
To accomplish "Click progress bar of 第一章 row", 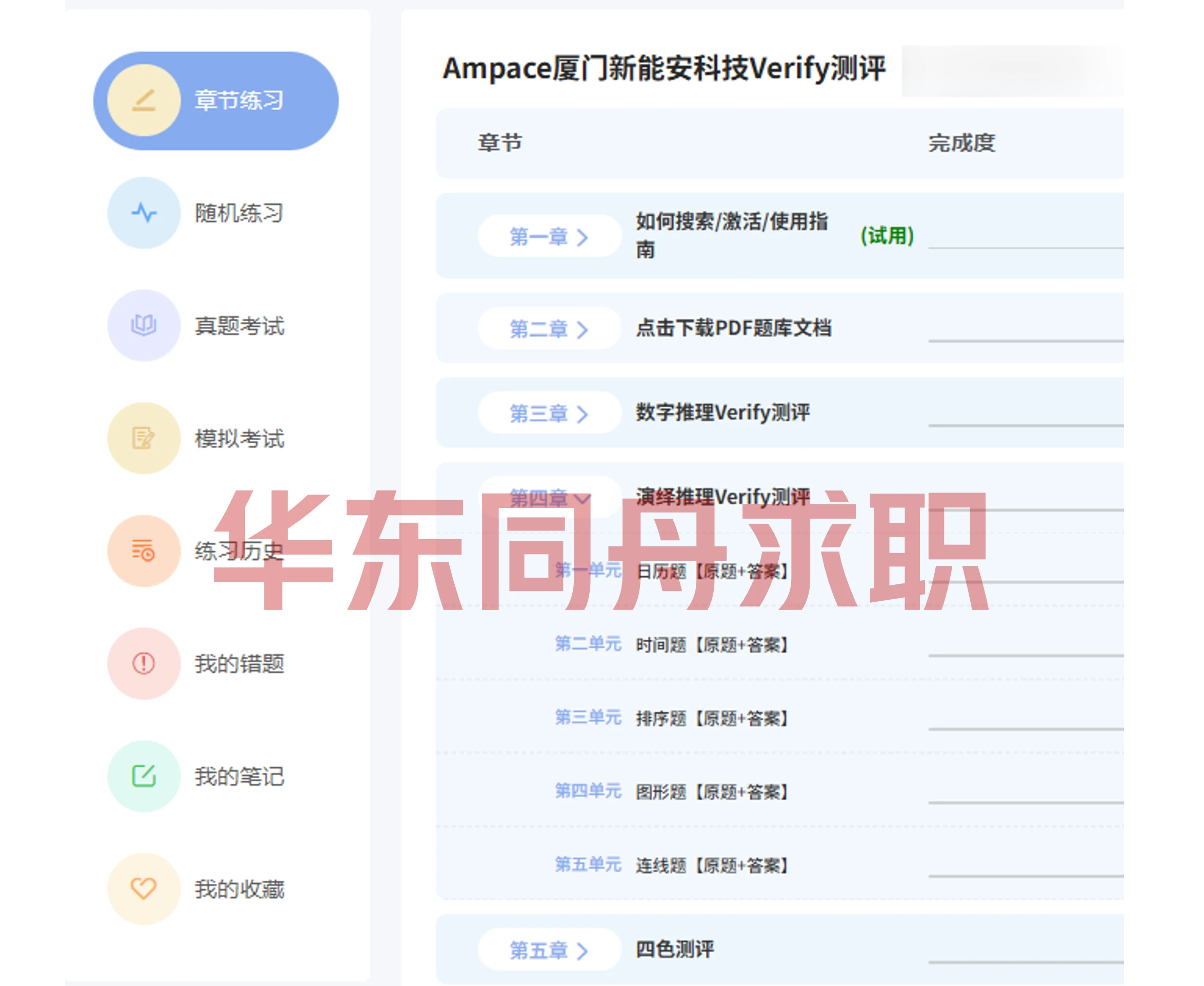I will 1026,248.
